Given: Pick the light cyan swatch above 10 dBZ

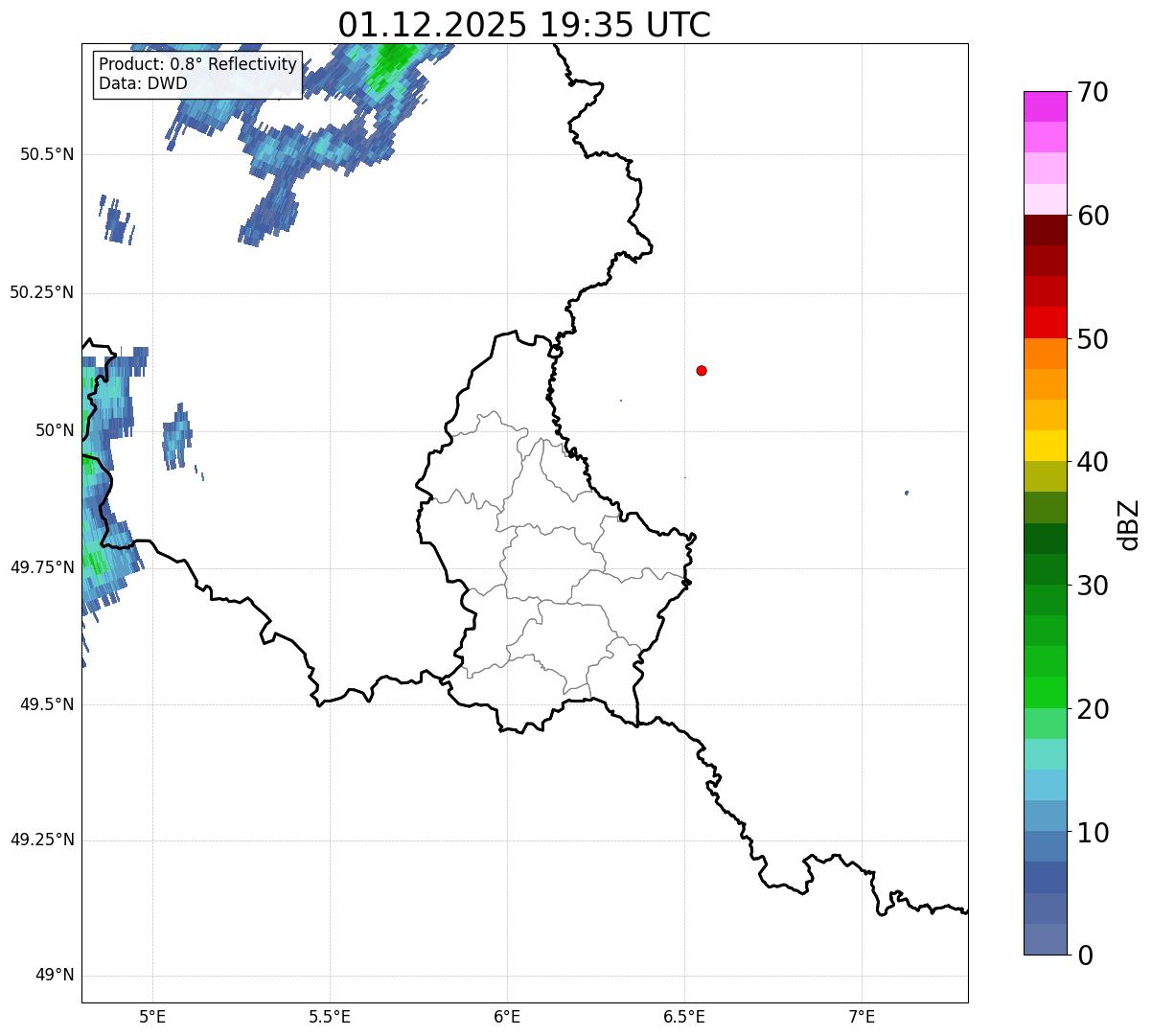Looking at the screenshot, I should tap(1045, 785).
